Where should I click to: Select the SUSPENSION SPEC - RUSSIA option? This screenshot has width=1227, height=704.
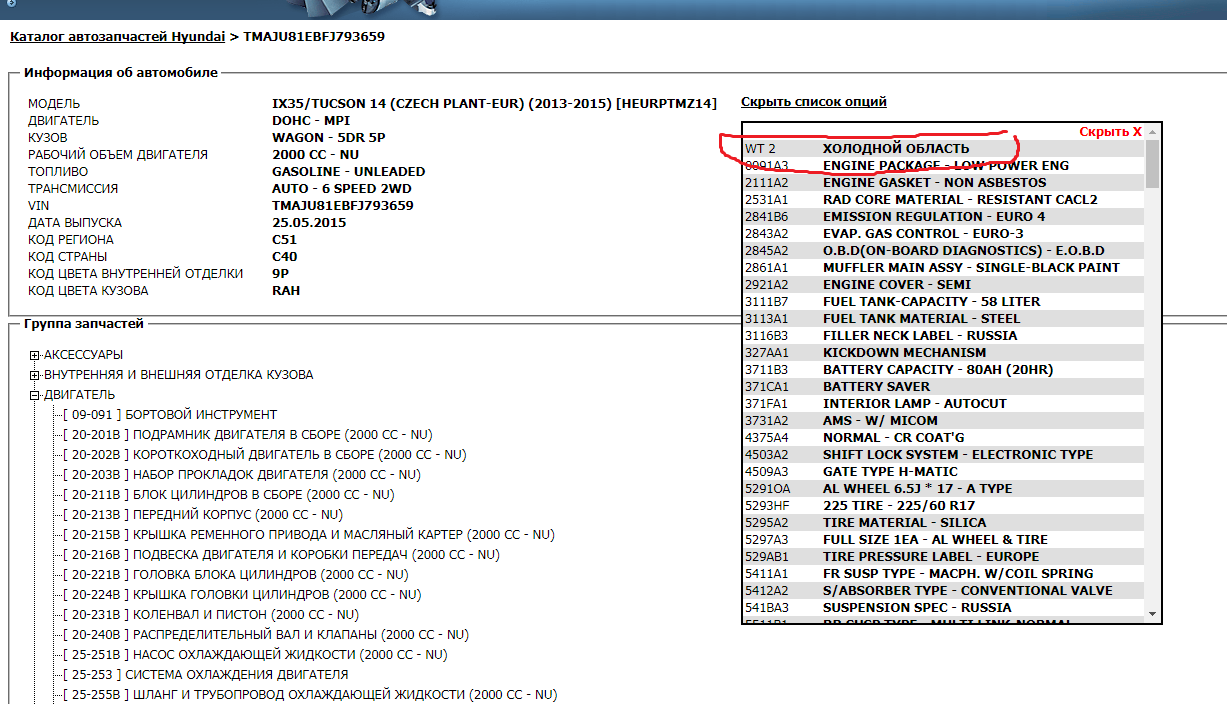pyautogui.click(x=944, y=608)
